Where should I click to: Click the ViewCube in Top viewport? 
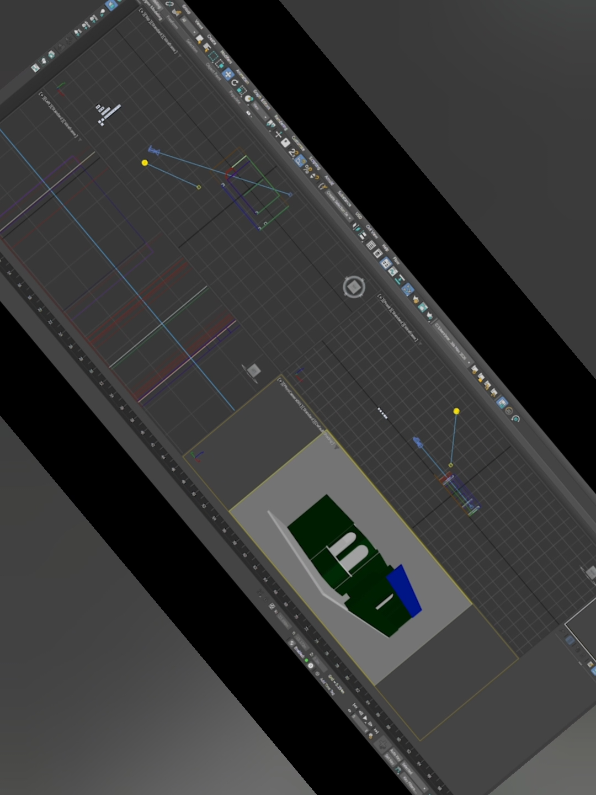(x=354, y=287)
